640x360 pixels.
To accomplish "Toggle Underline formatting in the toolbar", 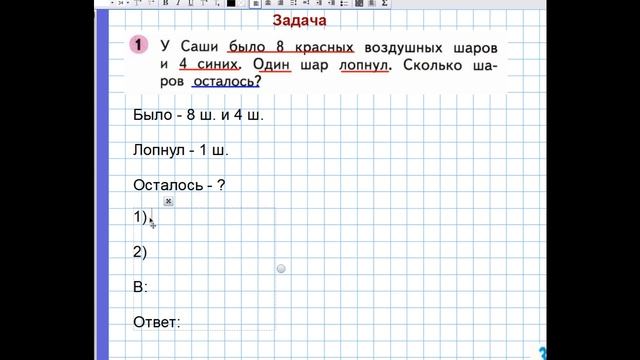I will [191, 3].
